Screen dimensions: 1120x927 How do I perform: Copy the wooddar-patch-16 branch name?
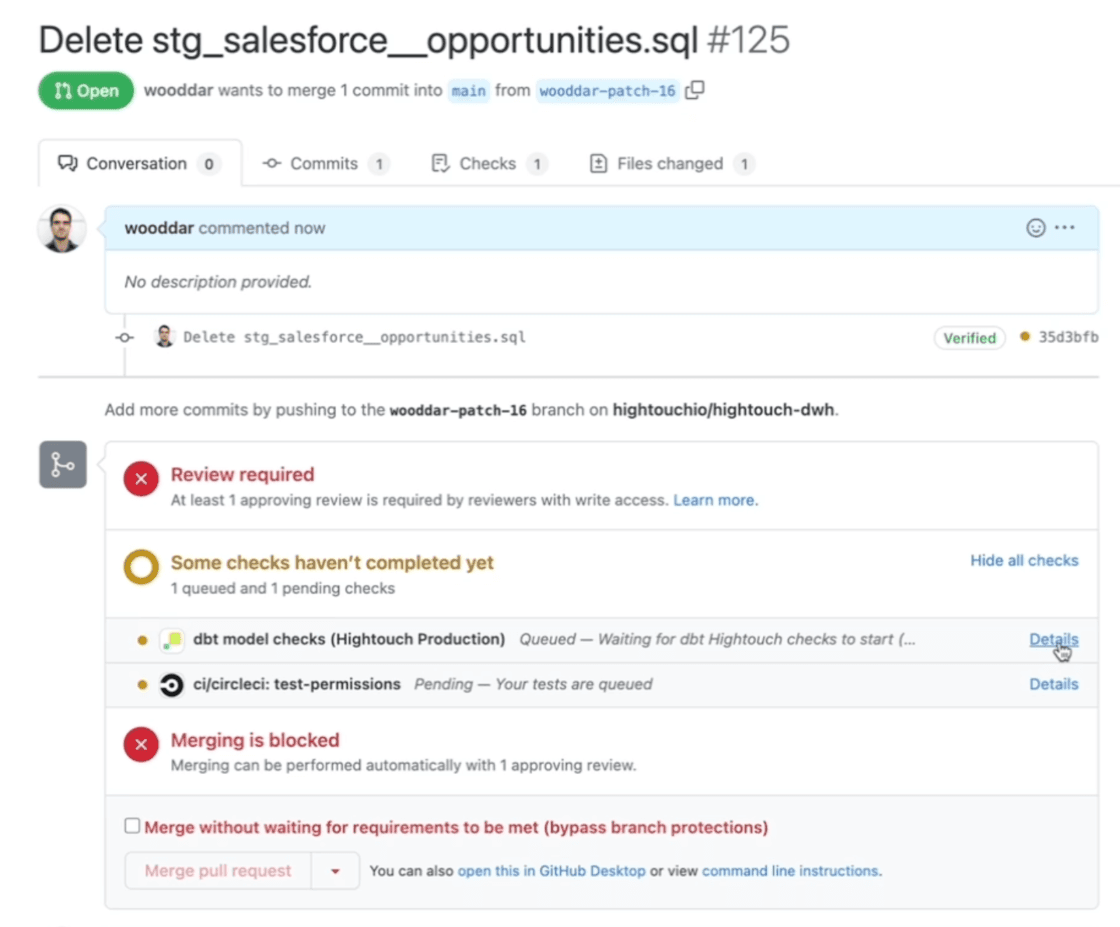click(695, 89)
